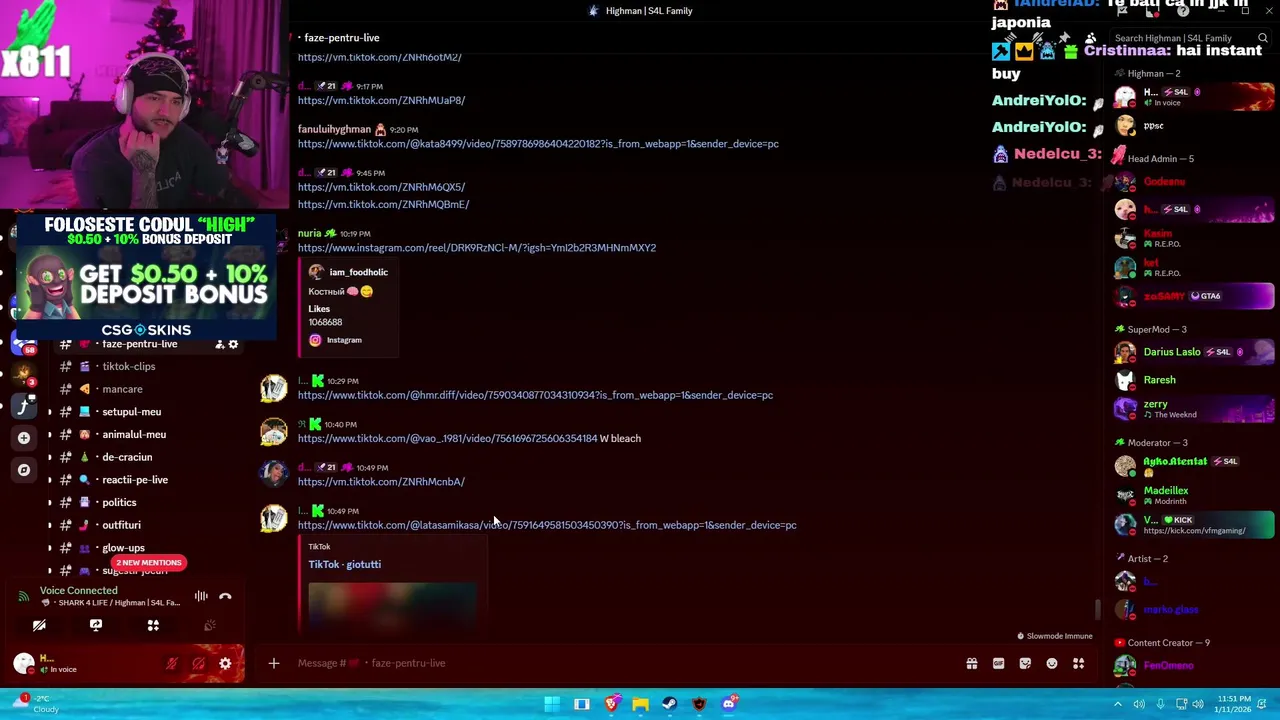Open Brave browser from the taskbar
The height and width of the screenshot is (720, 1280).
pos(611,704)
